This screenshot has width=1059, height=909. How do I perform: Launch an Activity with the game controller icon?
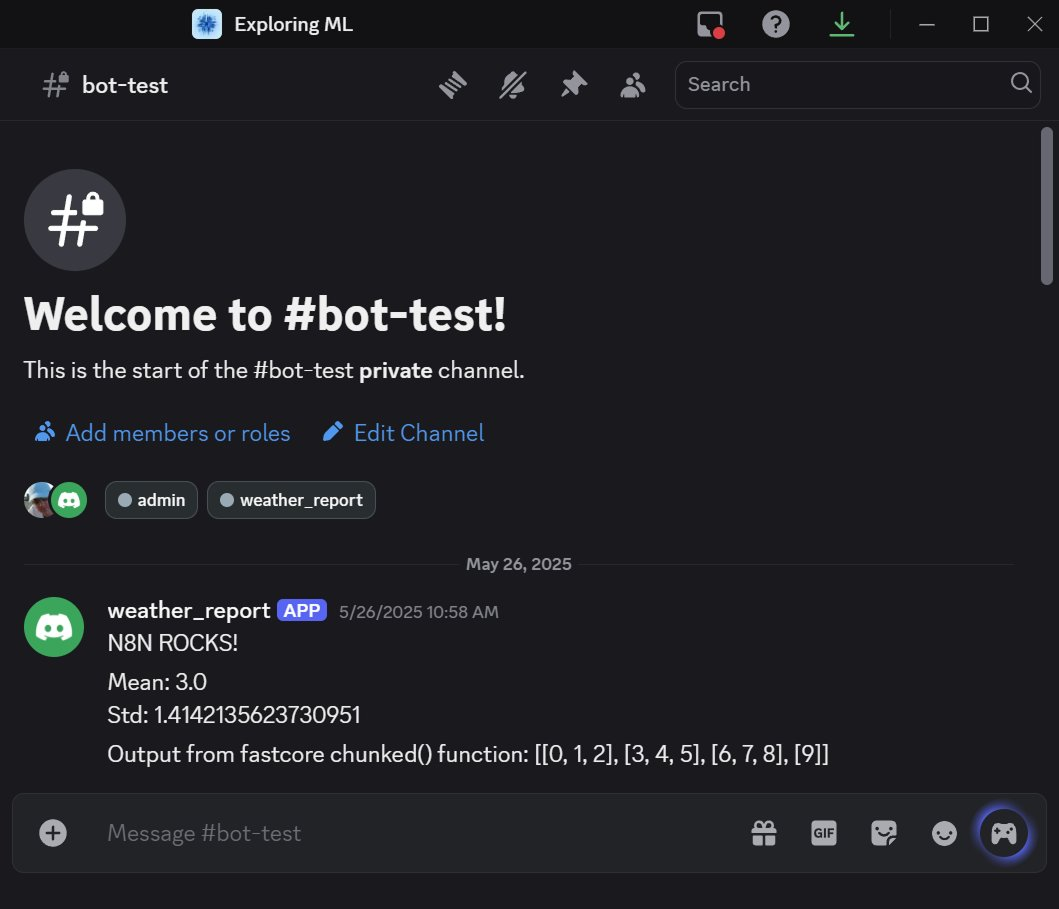pyautogui.click(x=1003, y=832)
